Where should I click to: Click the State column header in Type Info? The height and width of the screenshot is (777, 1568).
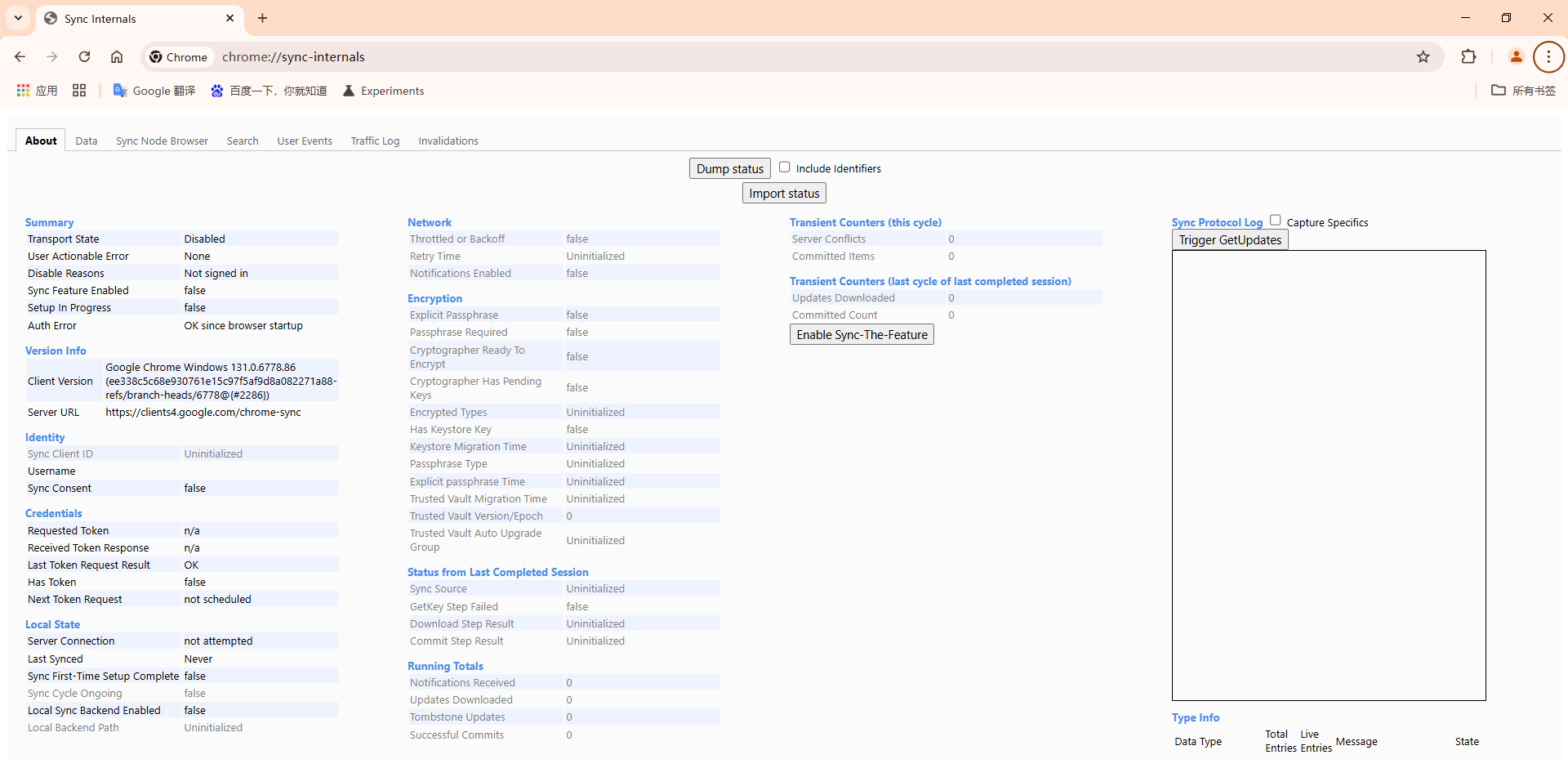[1467, 741]
